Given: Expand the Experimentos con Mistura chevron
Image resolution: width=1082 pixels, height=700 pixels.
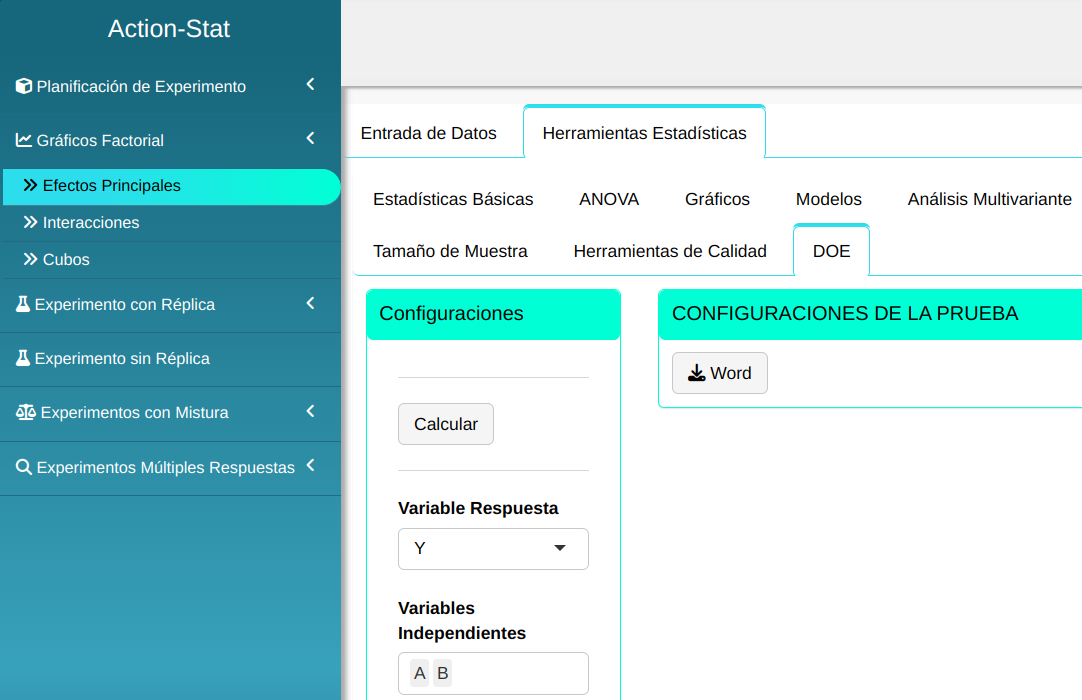Looking at the screenshot, I should pyautogui.click(x=310, y=411).
